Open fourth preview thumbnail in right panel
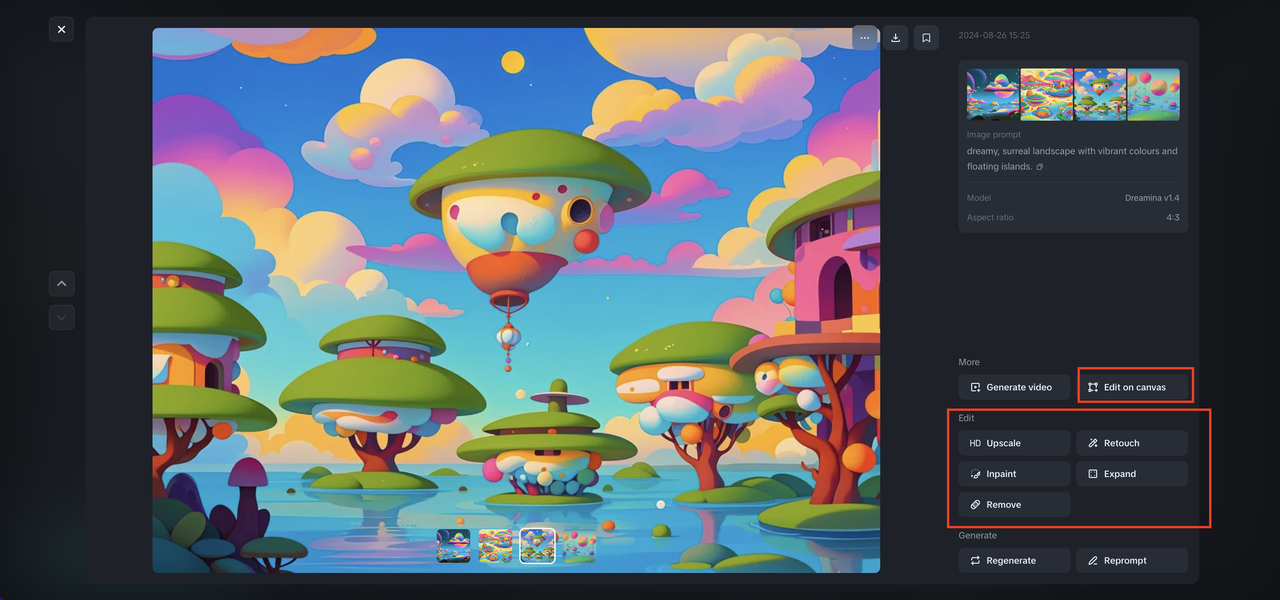Viewport: 1280px width, 600px height. tap(1153, 94)
